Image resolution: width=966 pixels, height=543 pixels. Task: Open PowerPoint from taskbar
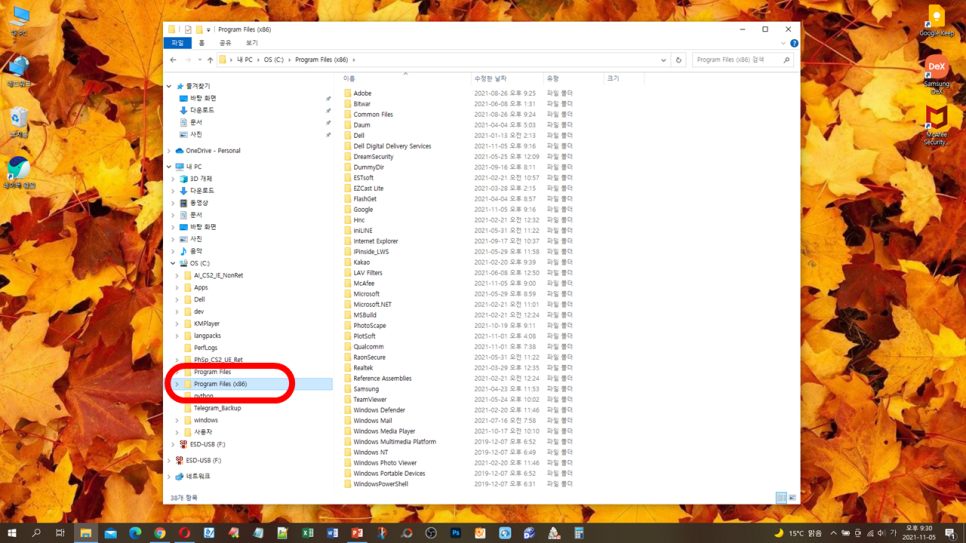[x=357, y=533]
